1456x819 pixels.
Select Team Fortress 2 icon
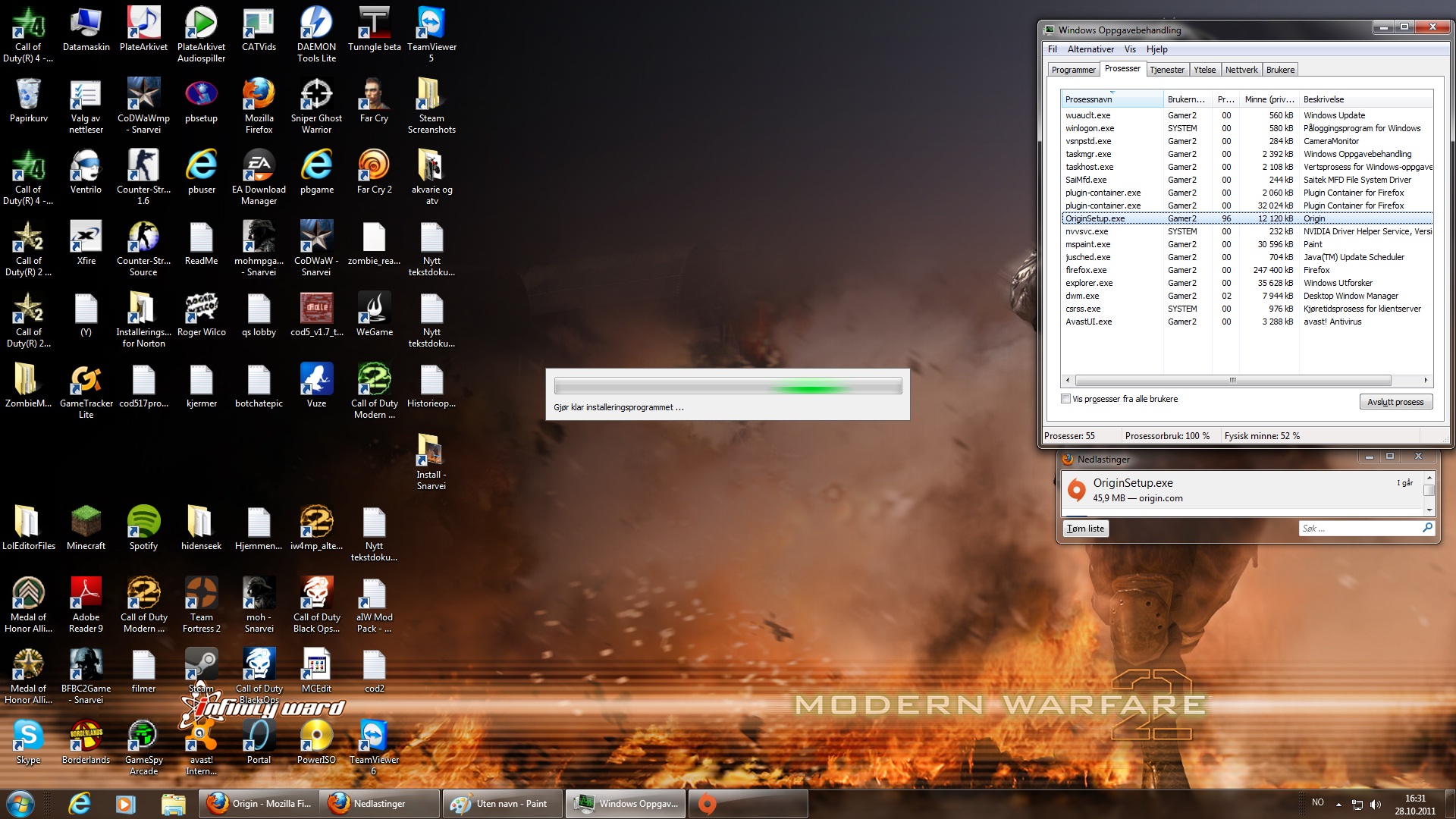coord(201,604)
